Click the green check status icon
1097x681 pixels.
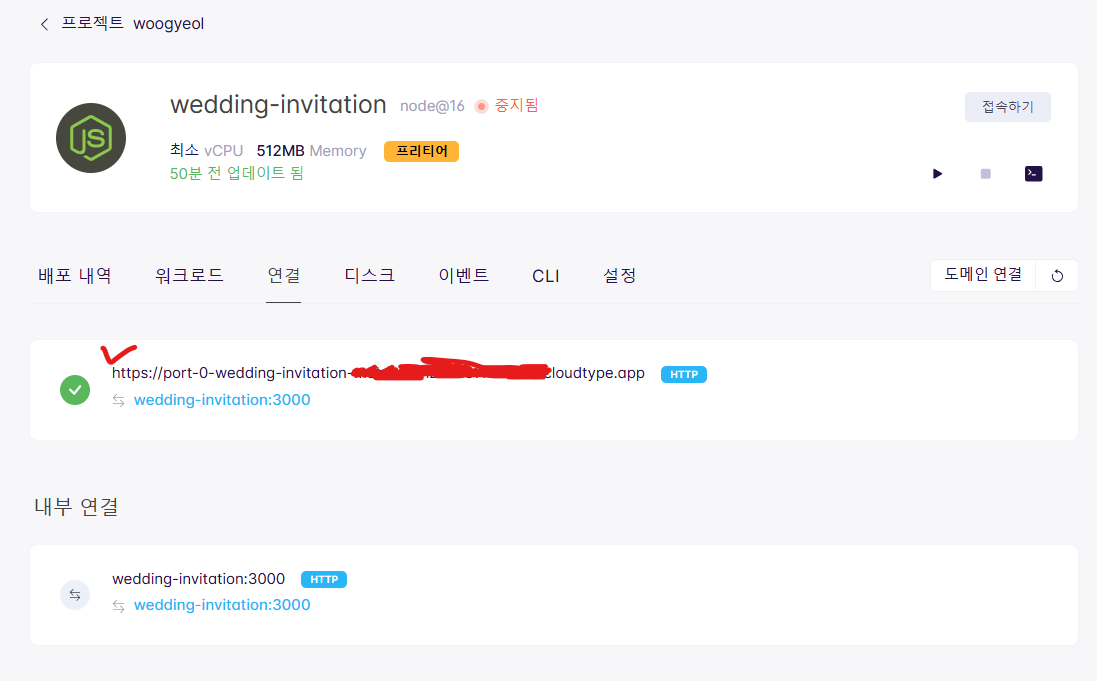[75, 390]
